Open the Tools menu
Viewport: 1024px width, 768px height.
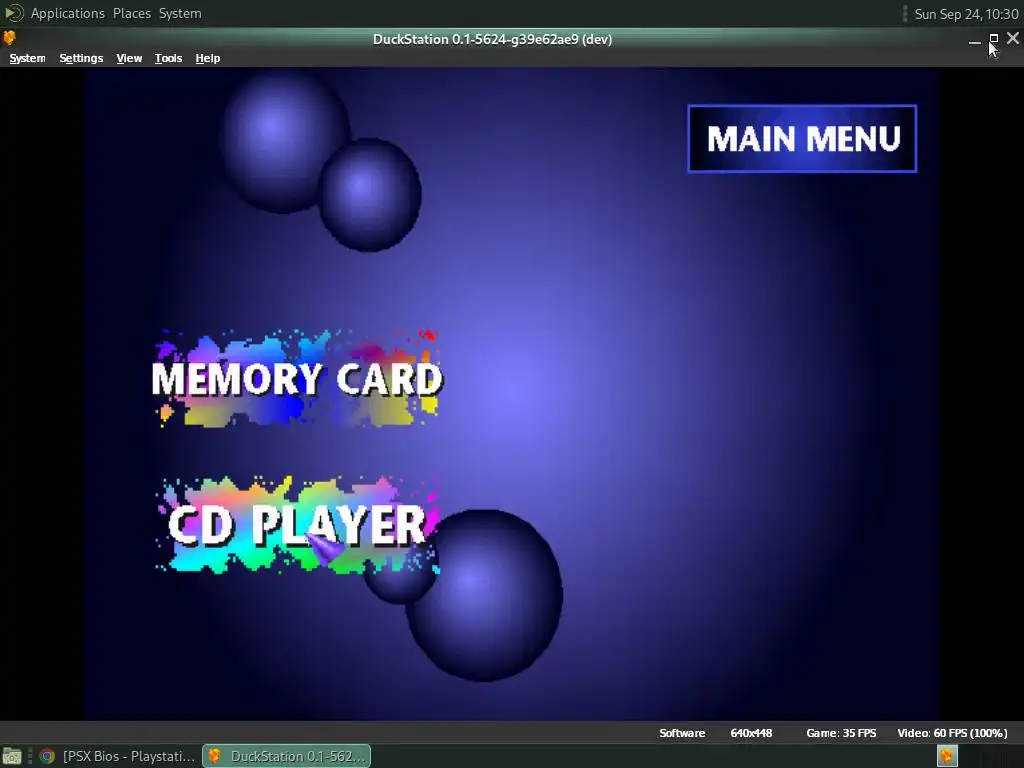168,58
